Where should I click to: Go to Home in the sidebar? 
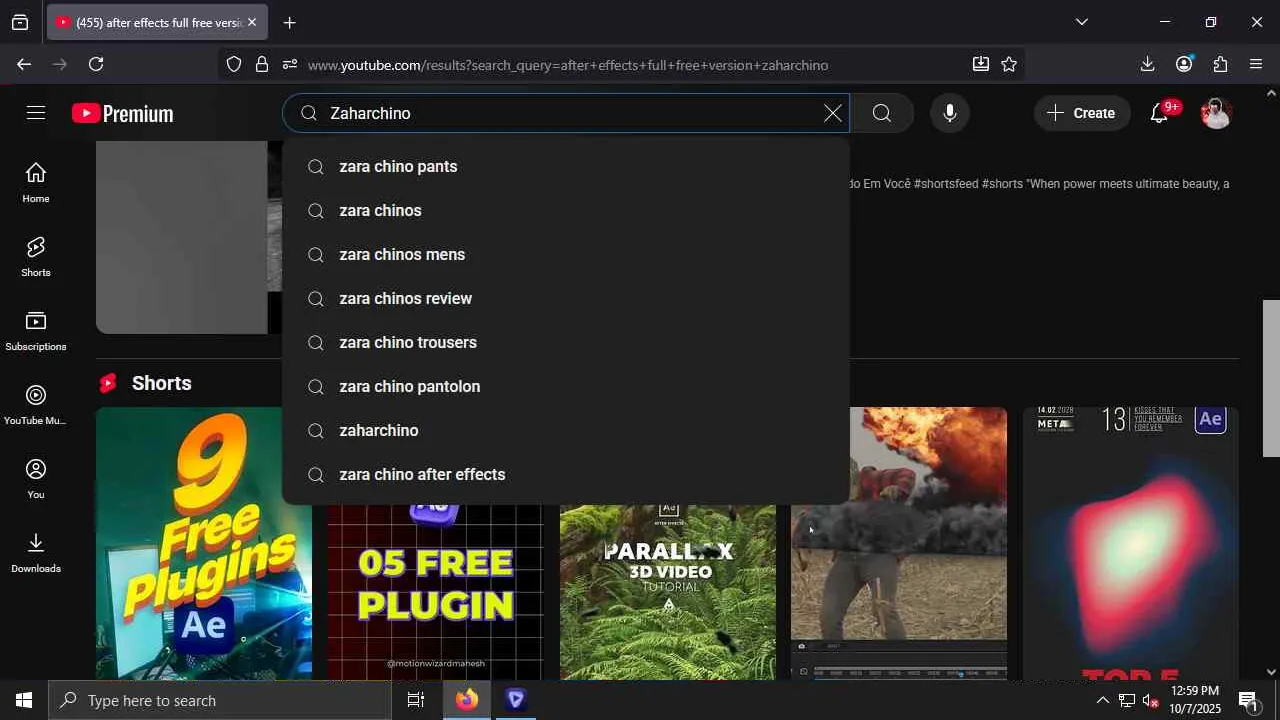(36, 182)
